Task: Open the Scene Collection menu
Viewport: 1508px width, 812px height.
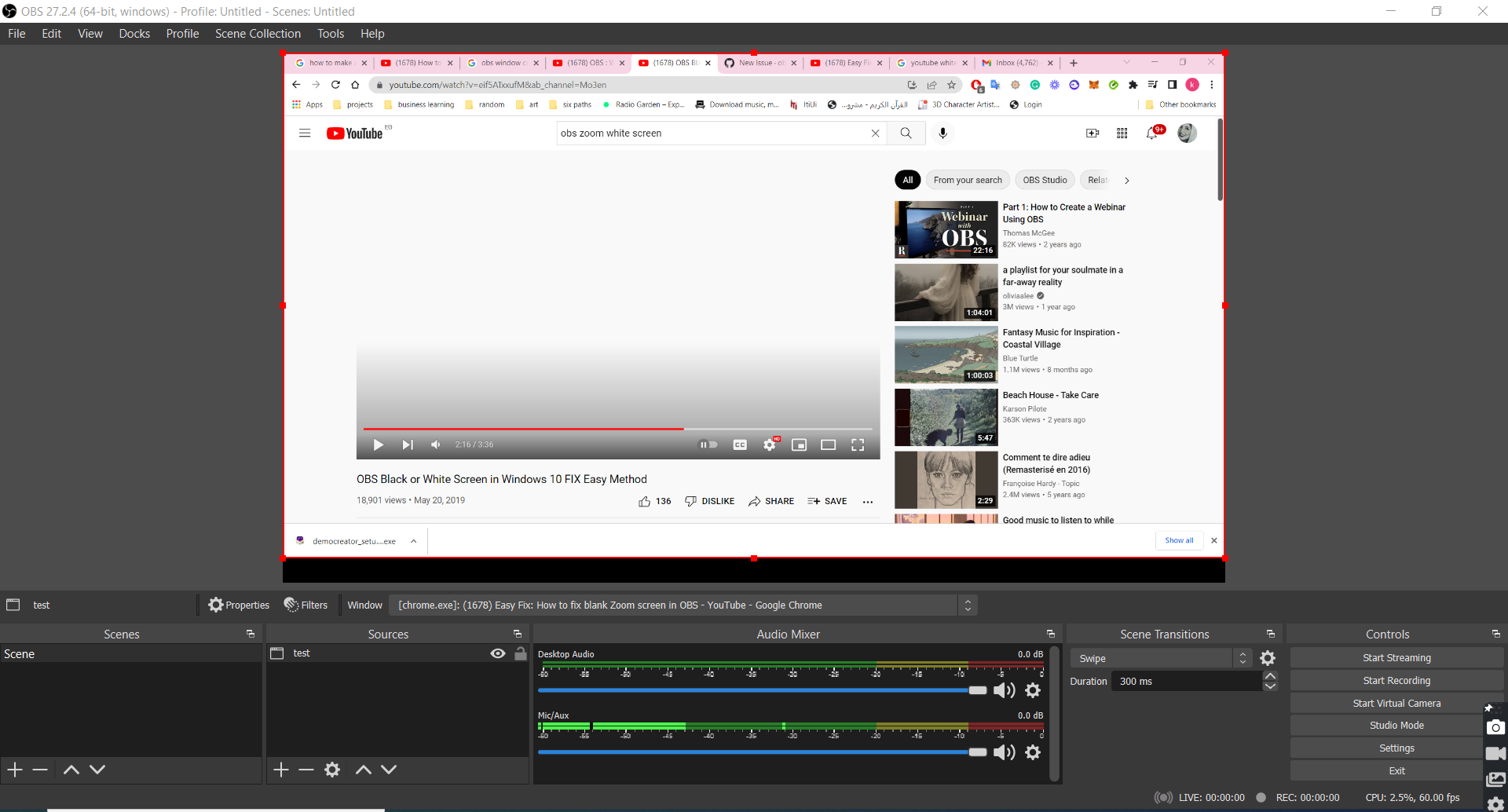Action: coord(258,33)
